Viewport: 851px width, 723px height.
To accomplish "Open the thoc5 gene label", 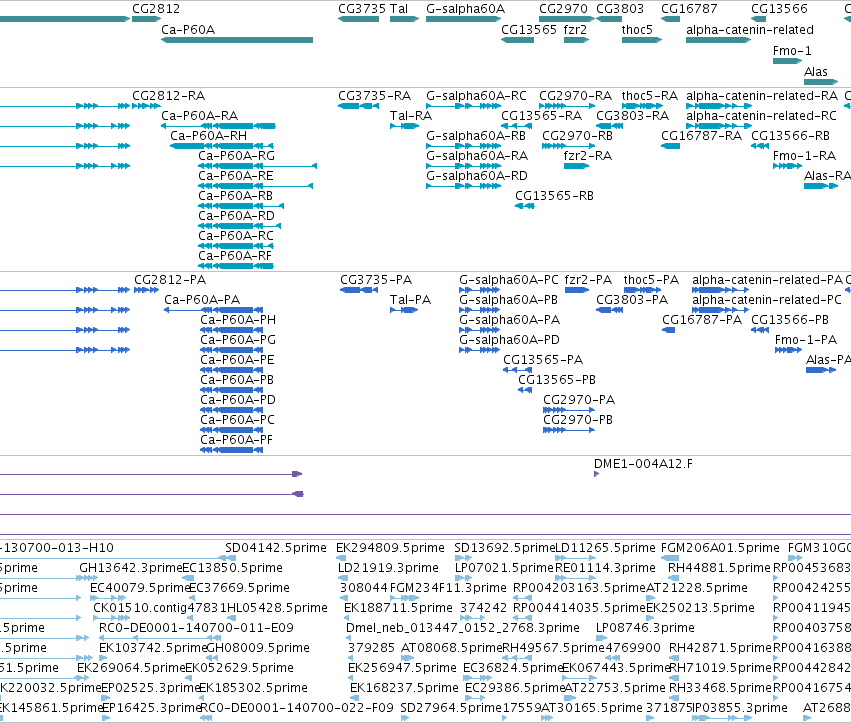I will 637,29.
